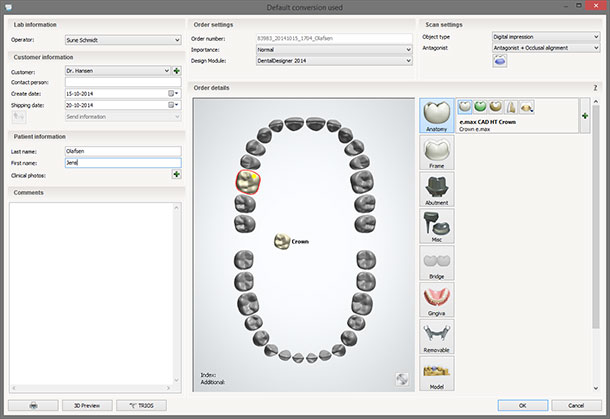Pick the Removable prosthesis category

click(436, 336)
